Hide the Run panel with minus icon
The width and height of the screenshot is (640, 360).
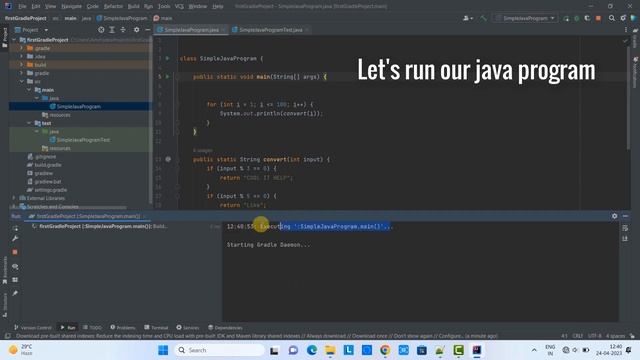pos(625,216)
